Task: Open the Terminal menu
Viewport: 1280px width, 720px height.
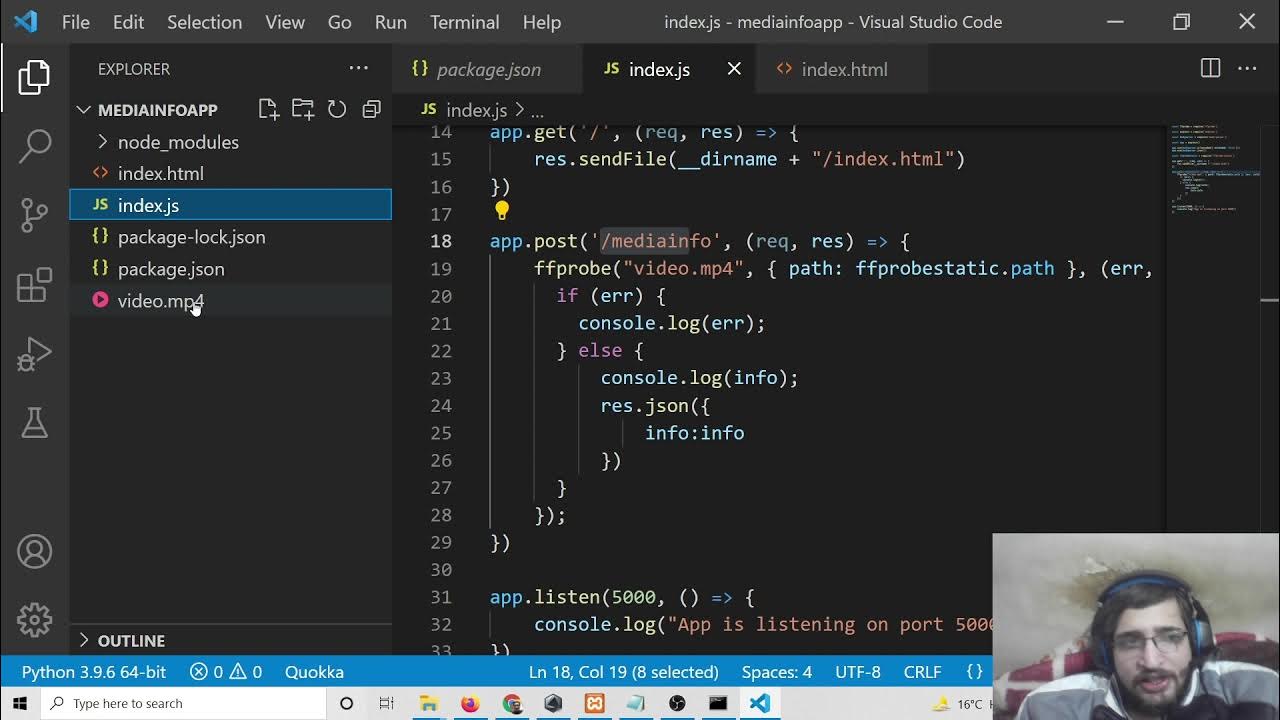Action: point(464,22)
